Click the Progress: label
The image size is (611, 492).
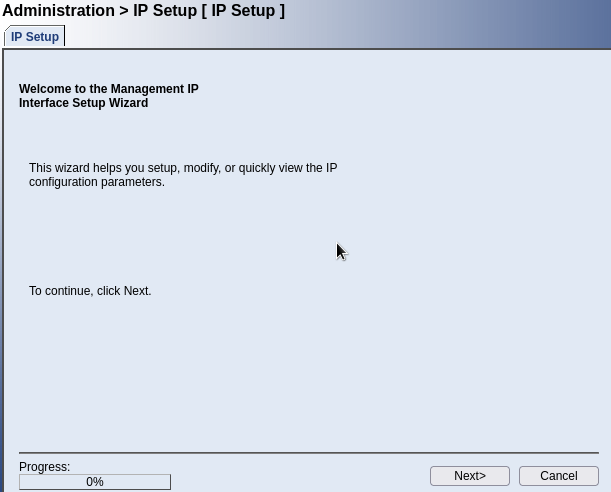pos(44,467)
